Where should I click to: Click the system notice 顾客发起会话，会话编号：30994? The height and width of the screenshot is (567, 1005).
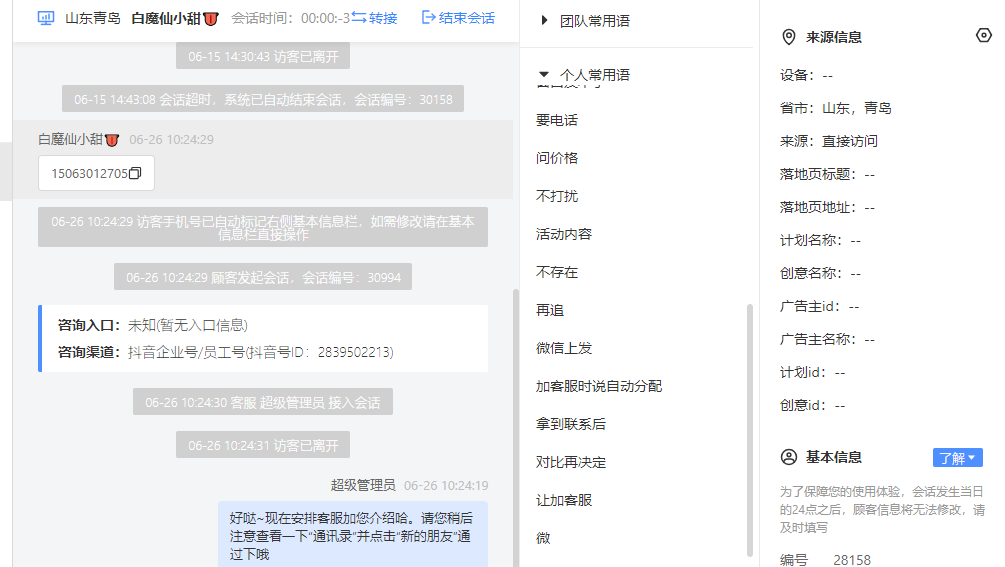(263, 277)
